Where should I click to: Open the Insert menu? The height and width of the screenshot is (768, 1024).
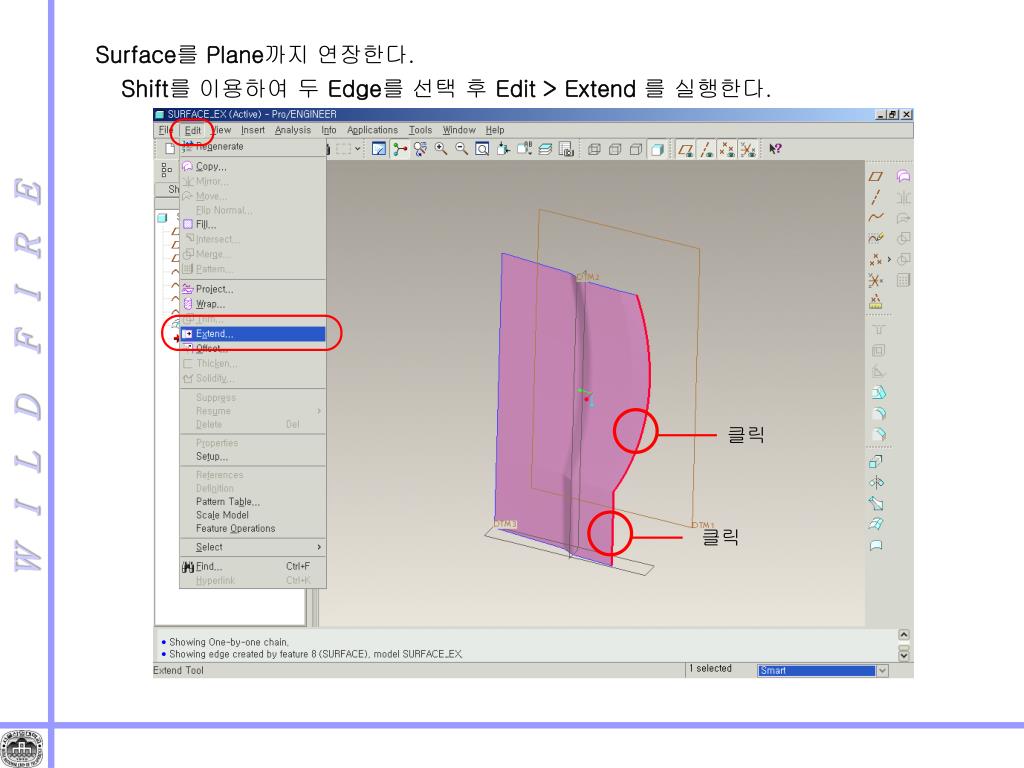click(x=253, y=130)
